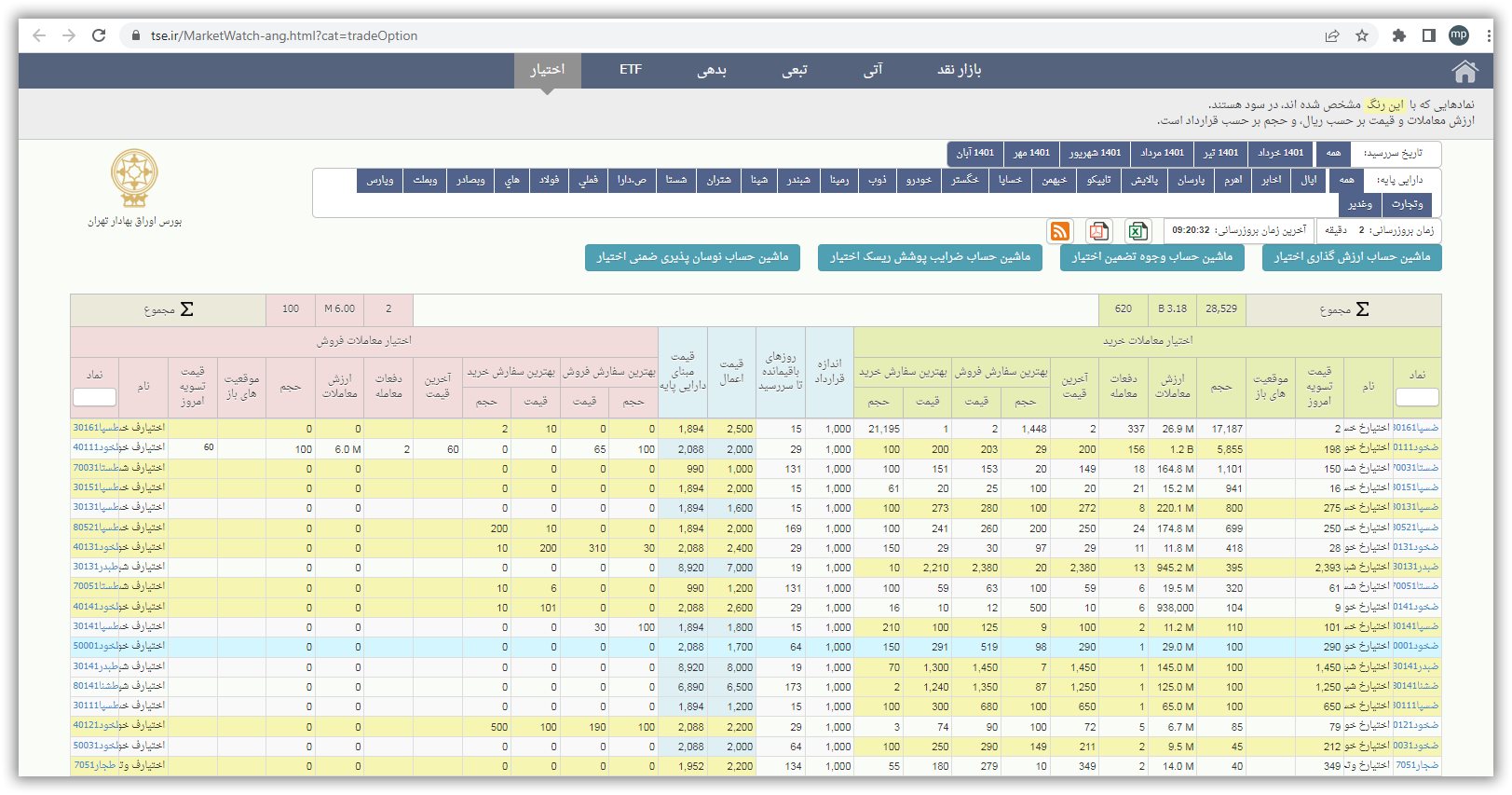Filter expiry date by 1401 شهریور
This screenshot has width=1512, height=795.
click(x=1095, y=153)
